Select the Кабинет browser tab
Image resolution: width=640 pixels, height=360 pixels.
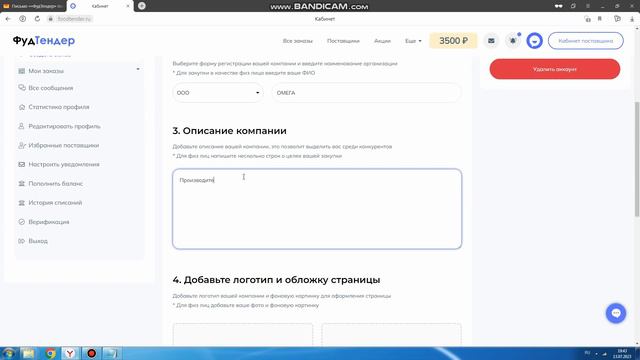(100, 6)
